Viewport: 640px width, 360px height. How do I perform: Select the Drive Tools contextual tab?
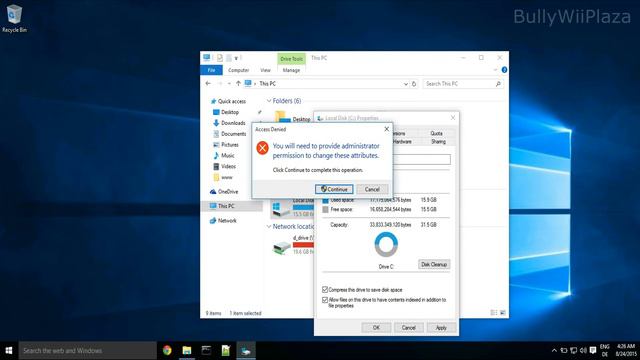[x=291, y=59]
